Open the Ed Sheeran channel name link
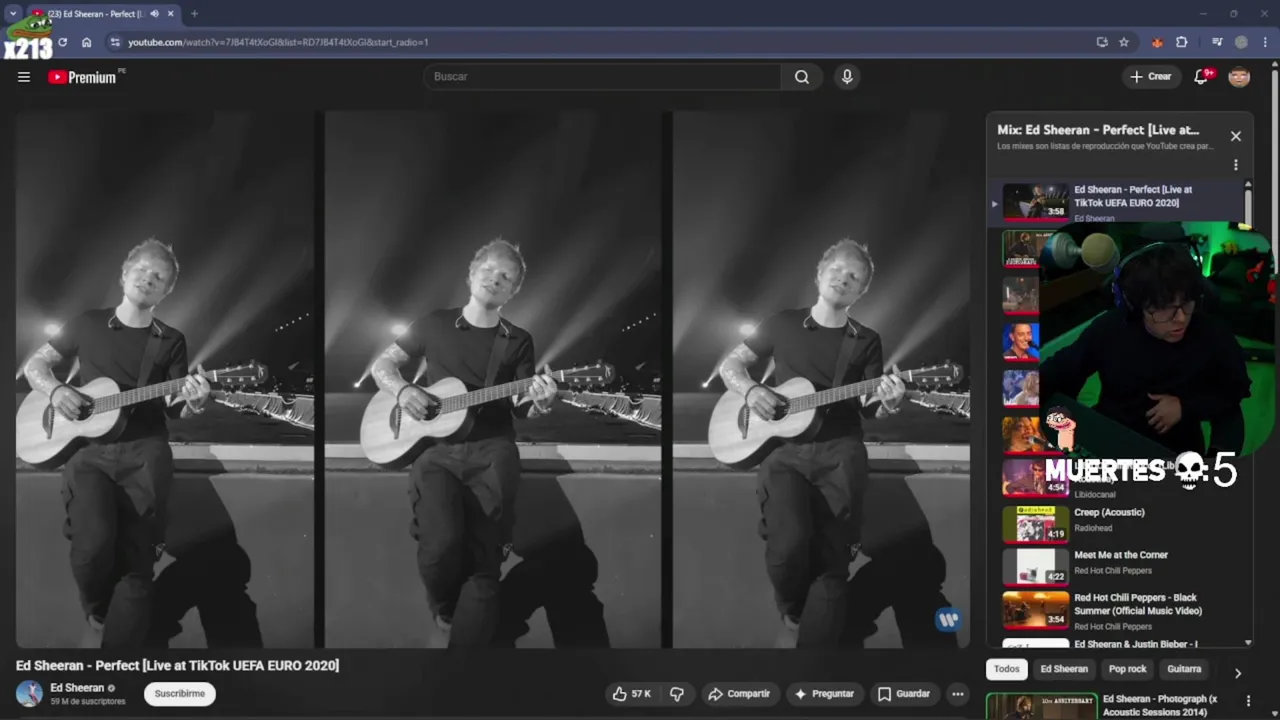1280x720 pixels. (x=77, y=688)
